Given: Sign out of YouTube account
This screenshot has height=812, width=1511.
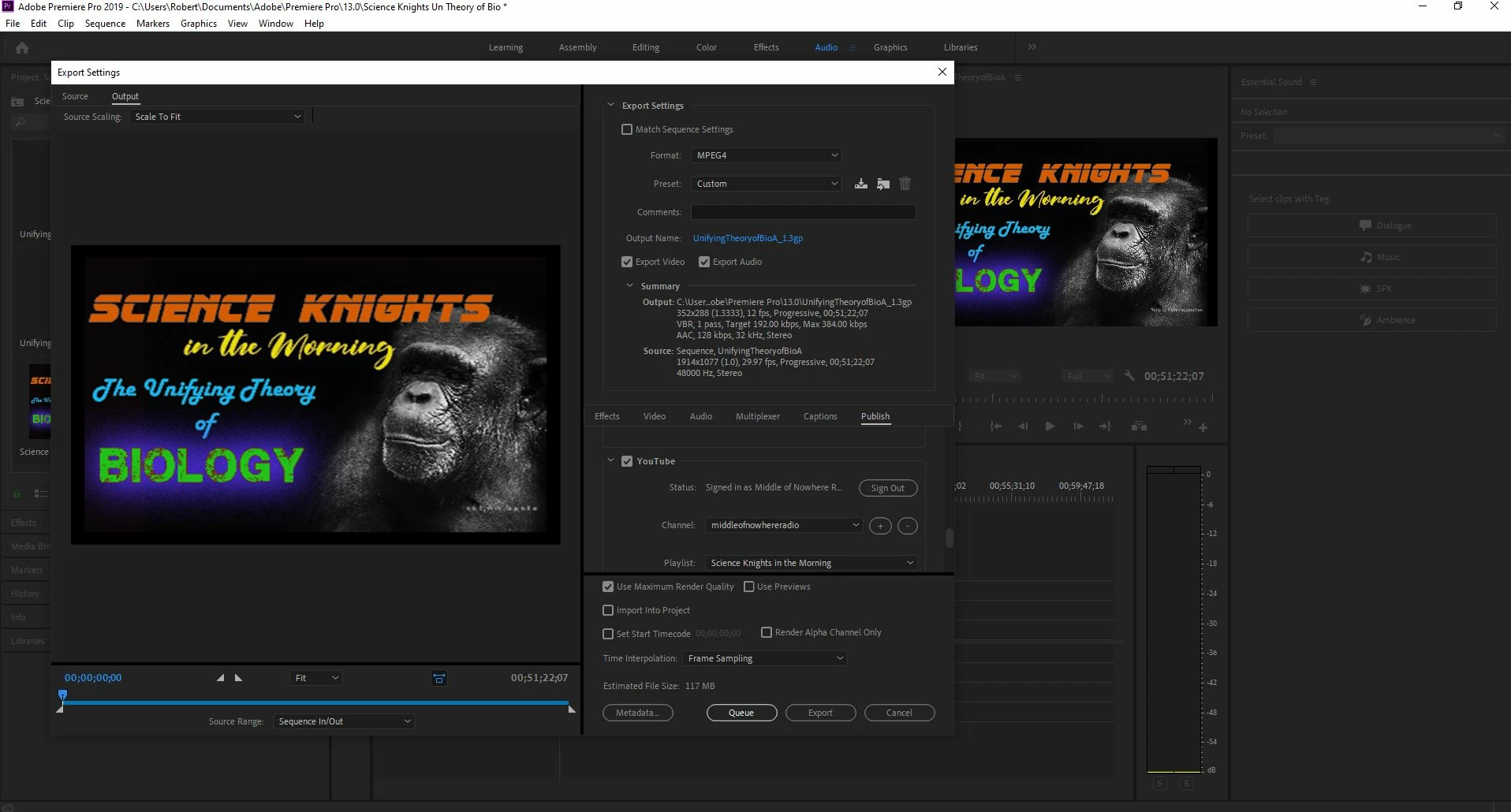Looking at the screenshot, I should [x=888, y=488].
